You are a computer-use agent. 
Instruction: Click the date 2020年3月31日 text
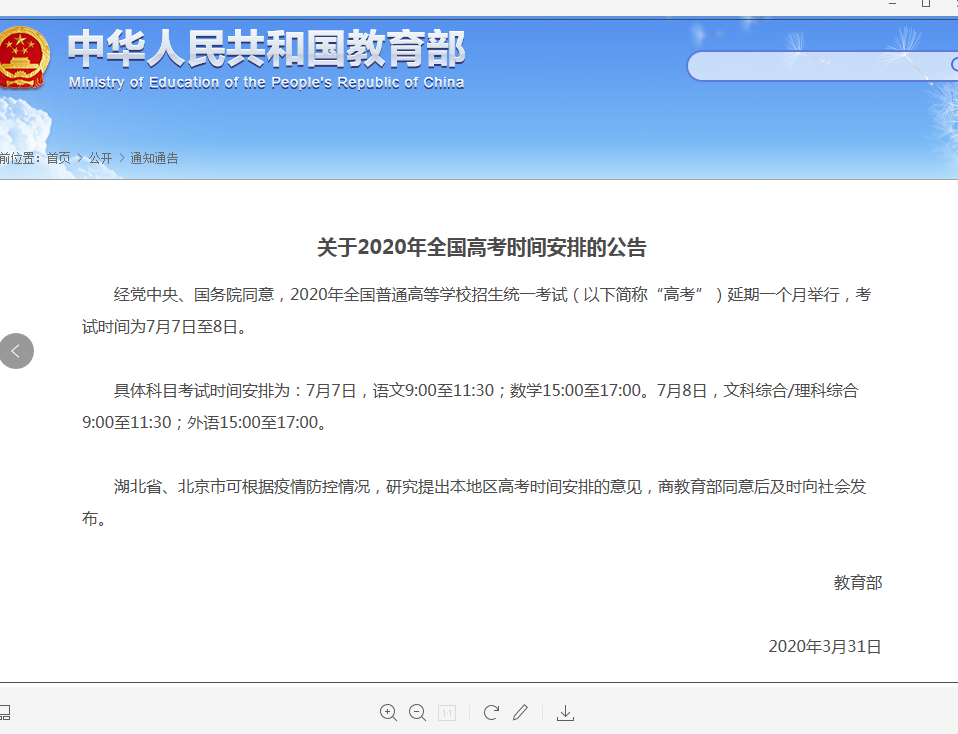(x=824, y=647)
